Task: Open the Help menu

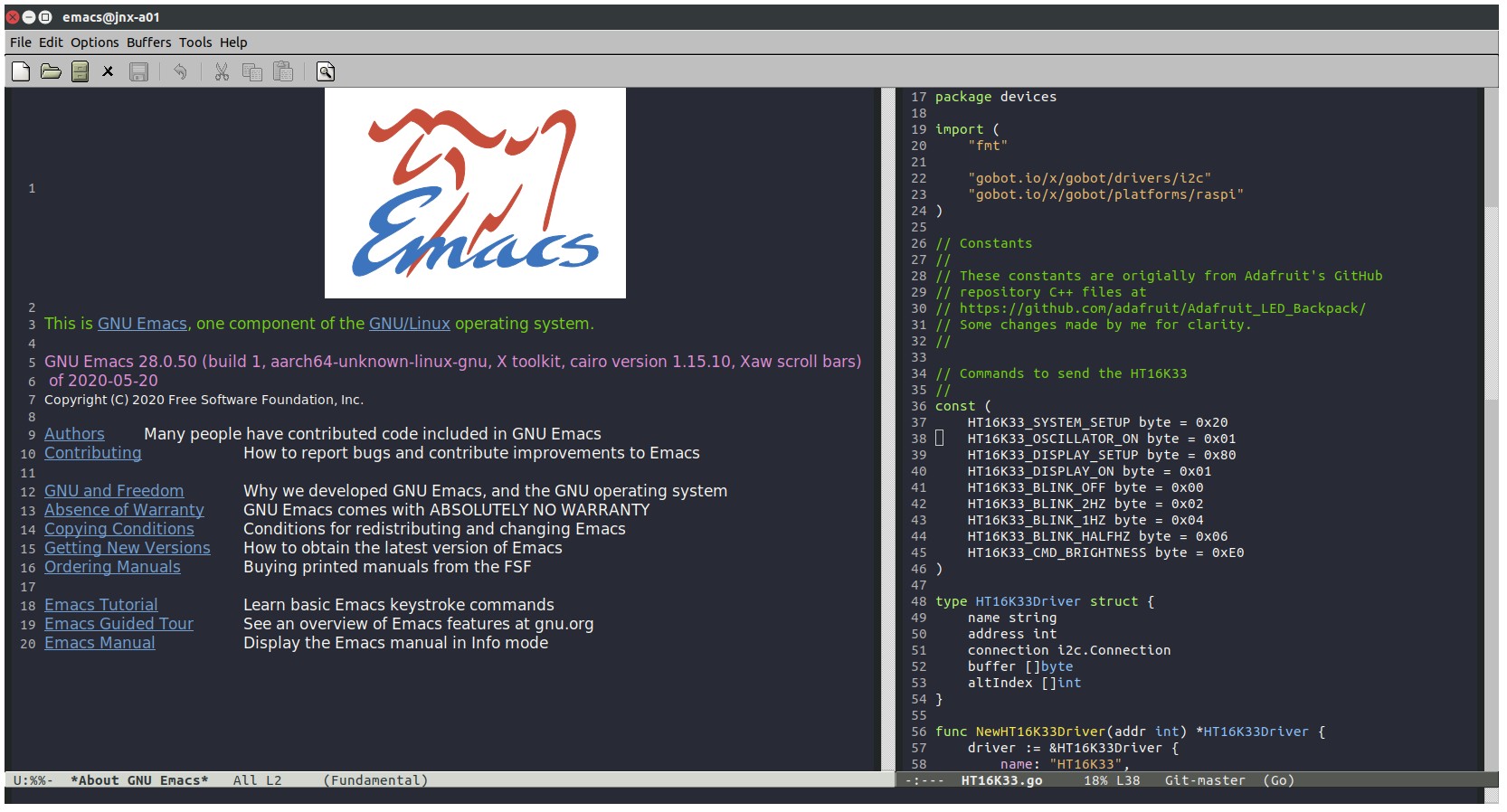Action: click(x=233, y=42)
